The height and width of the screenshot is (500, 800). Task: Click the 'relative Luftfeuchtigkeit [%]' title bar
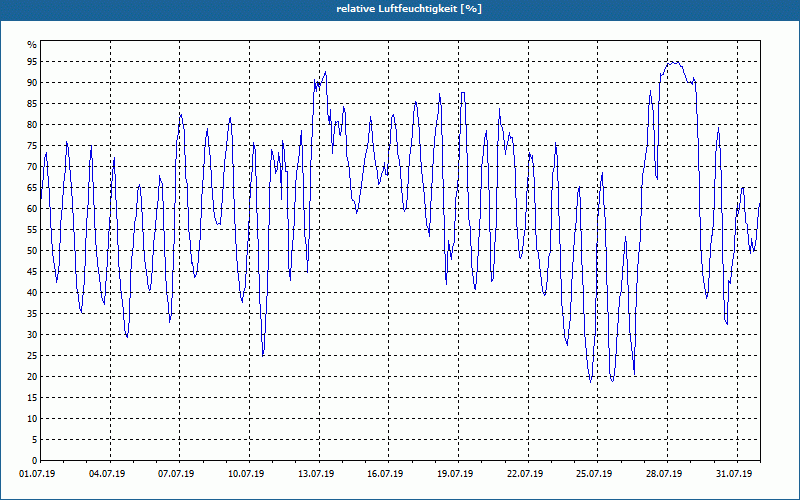tap(400, 9)
